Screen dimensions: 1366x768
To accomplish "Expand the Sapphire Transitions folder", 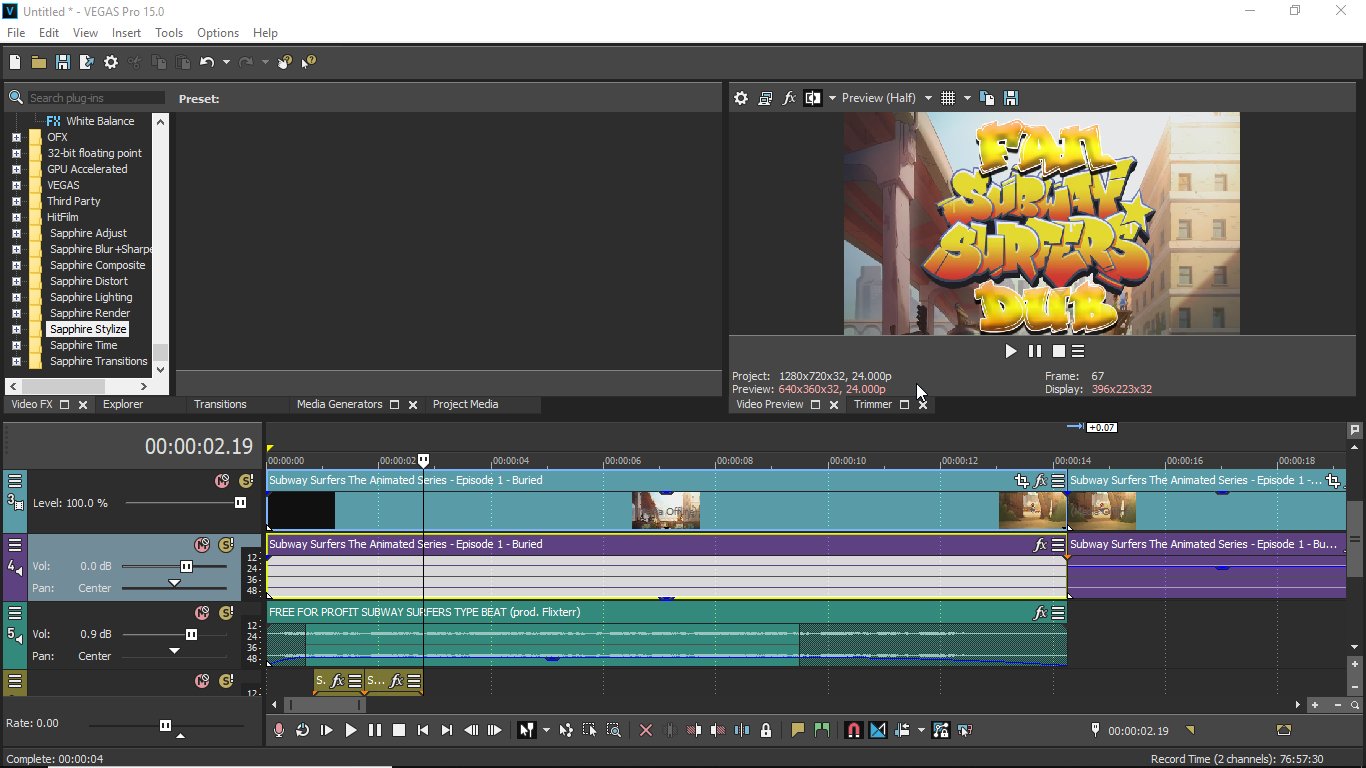I will pos(16,361).
